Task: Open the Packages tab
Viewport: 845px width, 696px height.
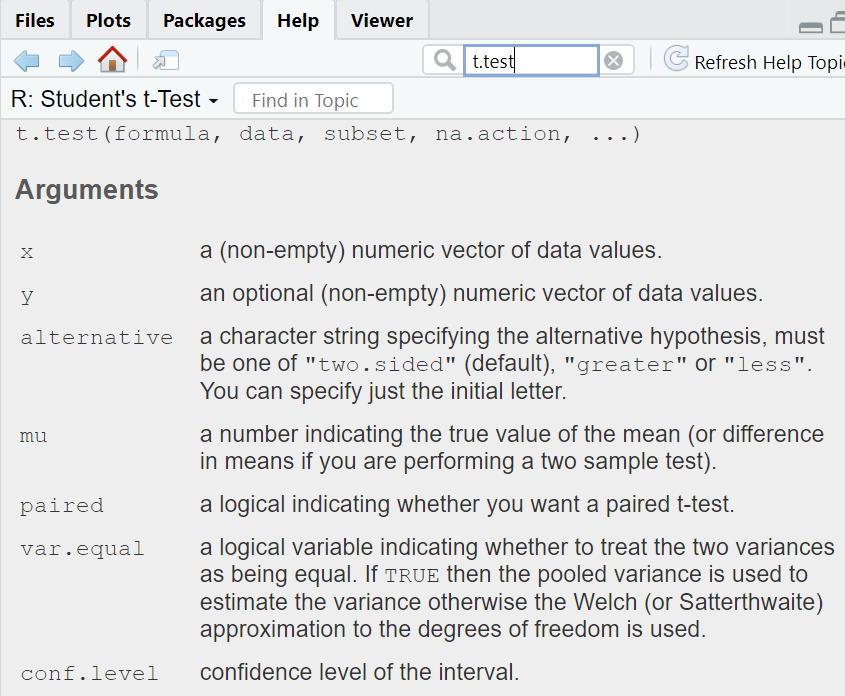Action: point(204,20)
